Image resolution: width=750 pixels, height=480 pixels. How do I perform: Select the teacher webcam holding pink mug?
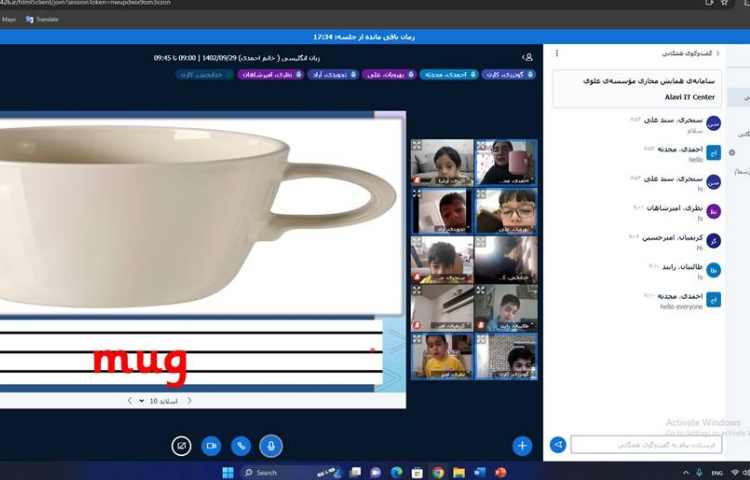506,163
